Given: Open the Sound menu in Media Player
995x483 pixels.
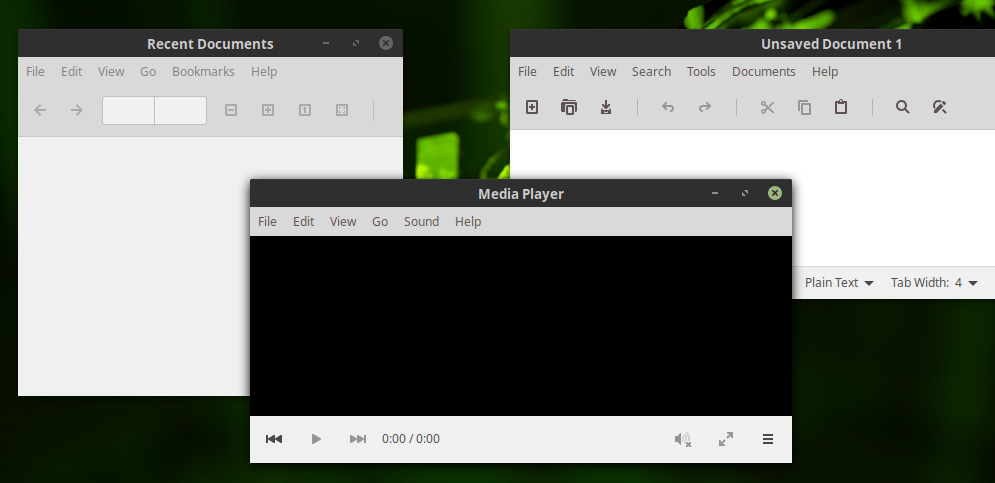Looking at the screenshot, I should [421, 222].
